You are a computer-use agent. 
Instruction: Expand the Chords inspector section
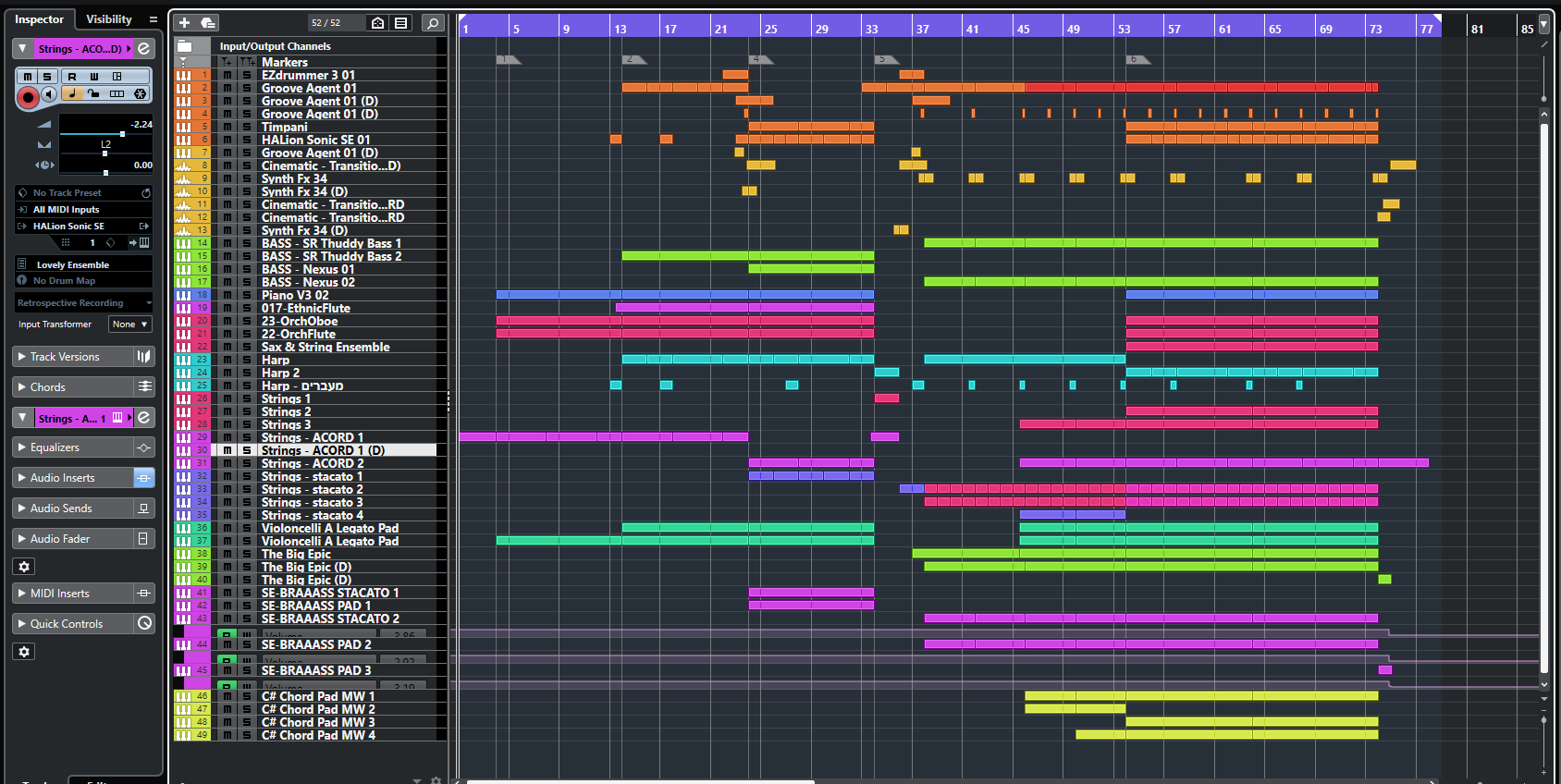[22, 386]
